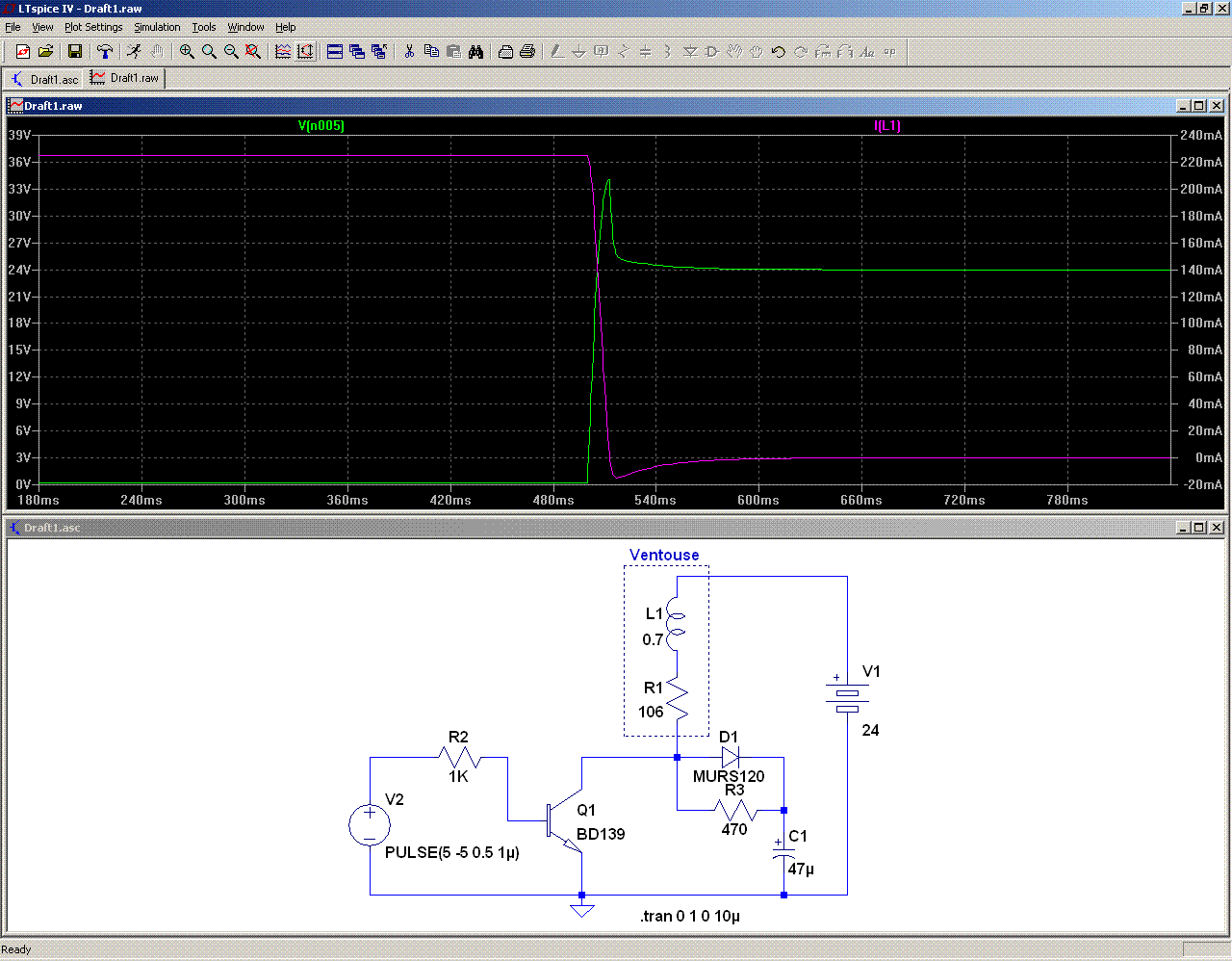
Task: Click the binoculars Find icon
Action: [475, 52]
